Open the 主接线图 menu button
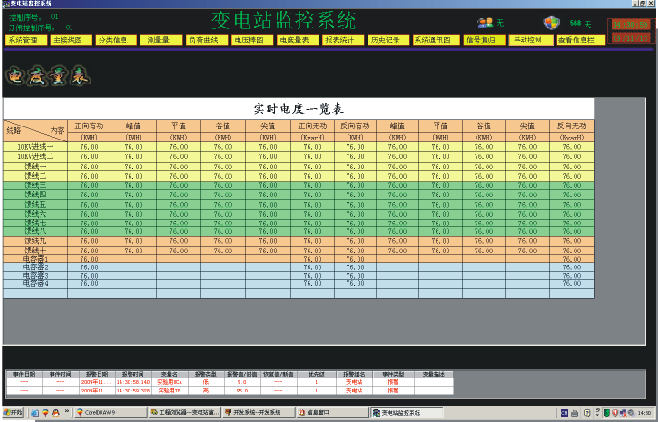This screenshot has width=658, height=422. [x=67, y=41]
